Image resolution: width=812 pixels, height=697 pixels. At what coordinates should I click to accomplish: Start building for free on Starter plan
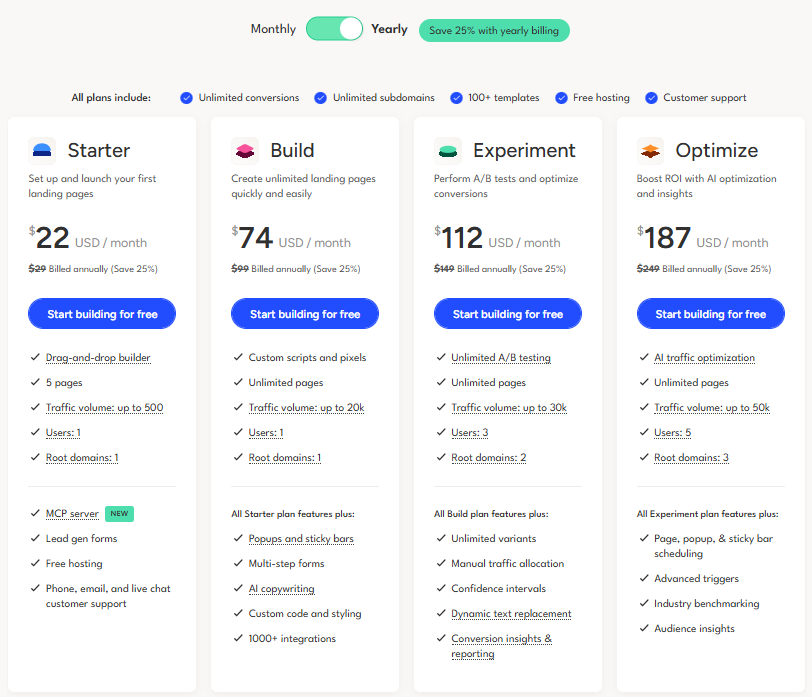[102, 314]
